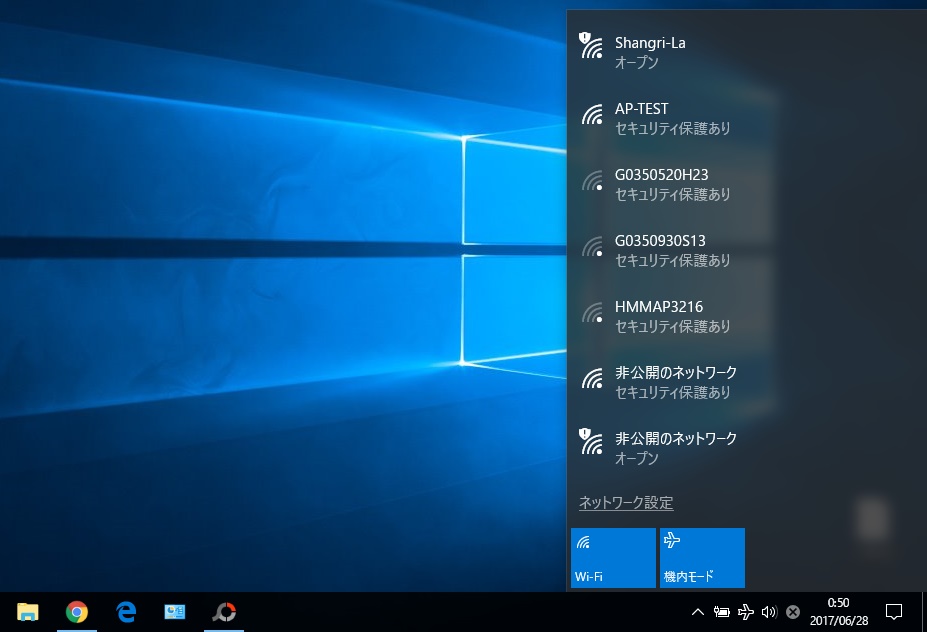This screenshot has height=632, width=927.
Task: Show hidden system tray icons
Action: click(x=698, y=612)
